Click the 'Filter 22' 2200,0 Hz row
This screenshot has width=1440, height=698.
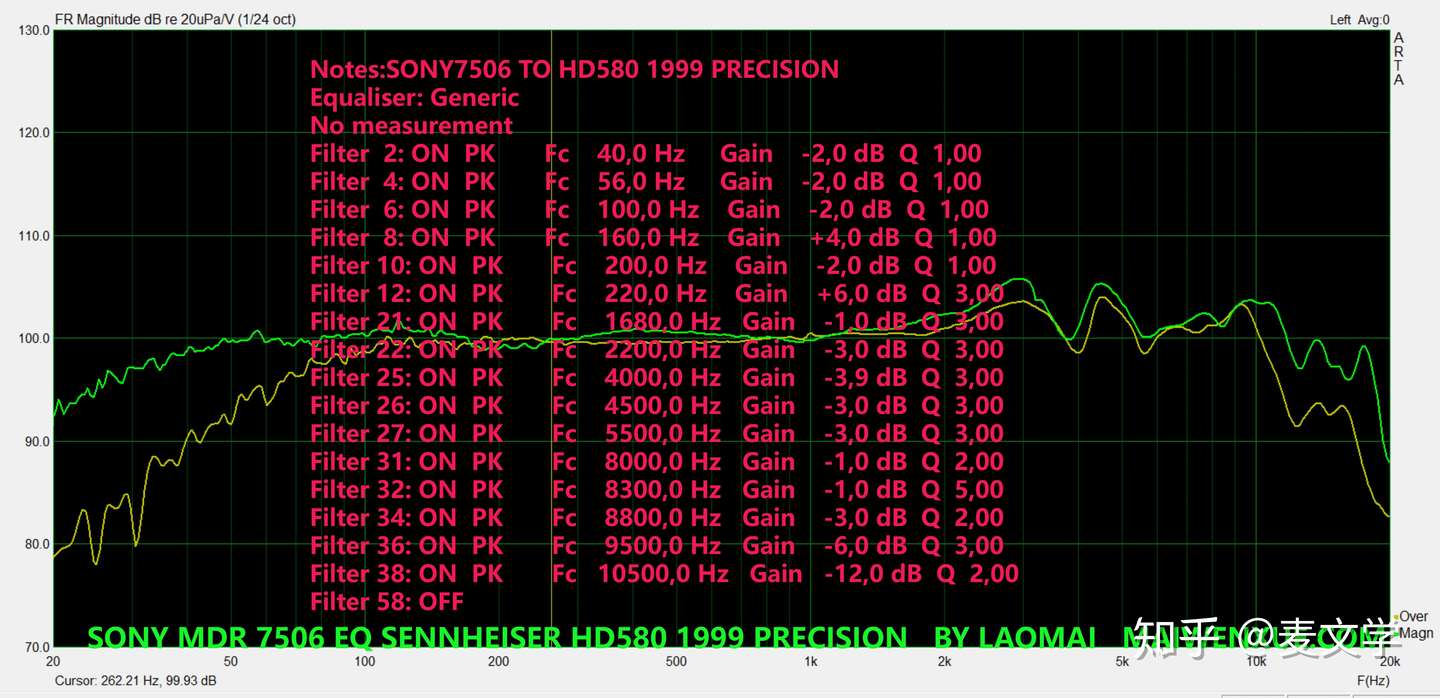657,349
